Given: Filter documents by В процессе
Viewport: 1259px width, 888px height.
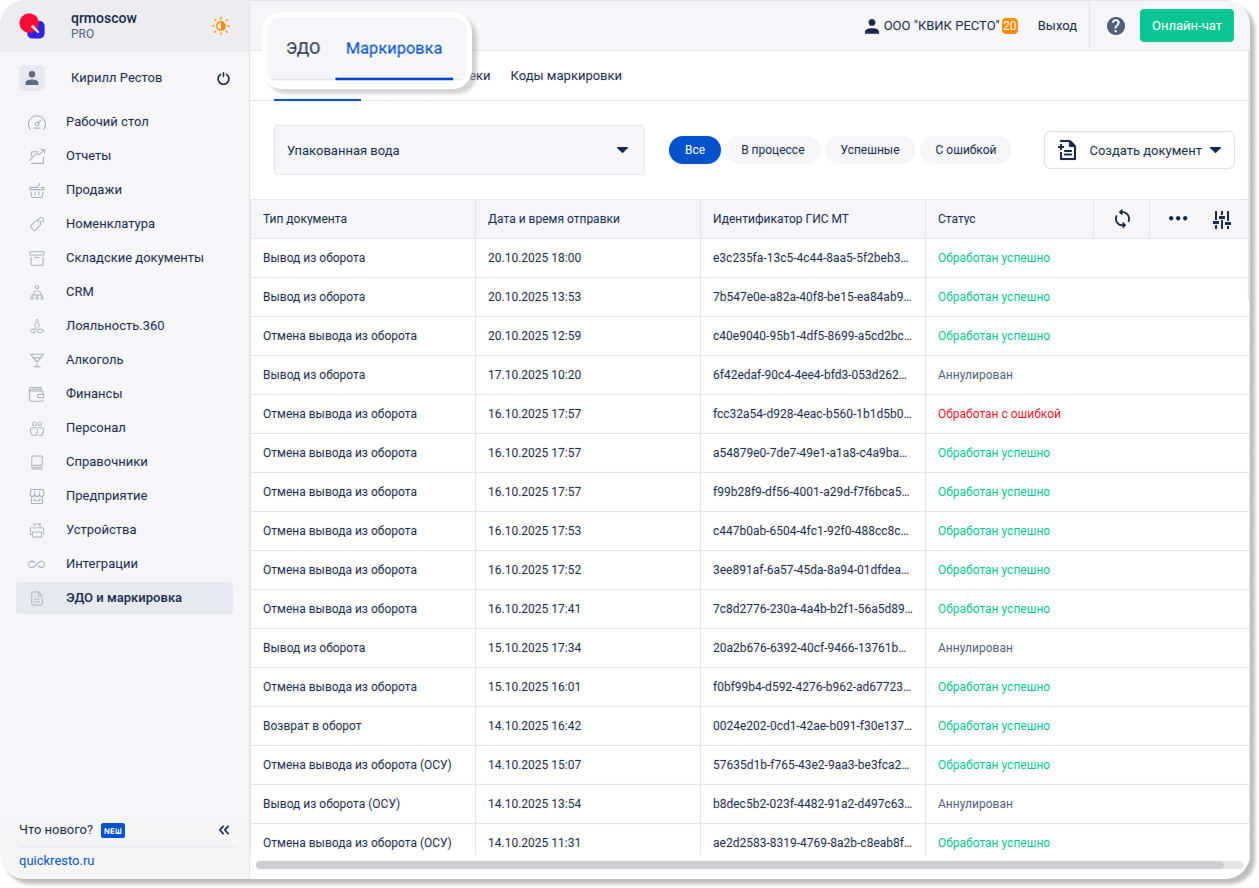Looking at the screenshot, I should (x=772, y=150).
